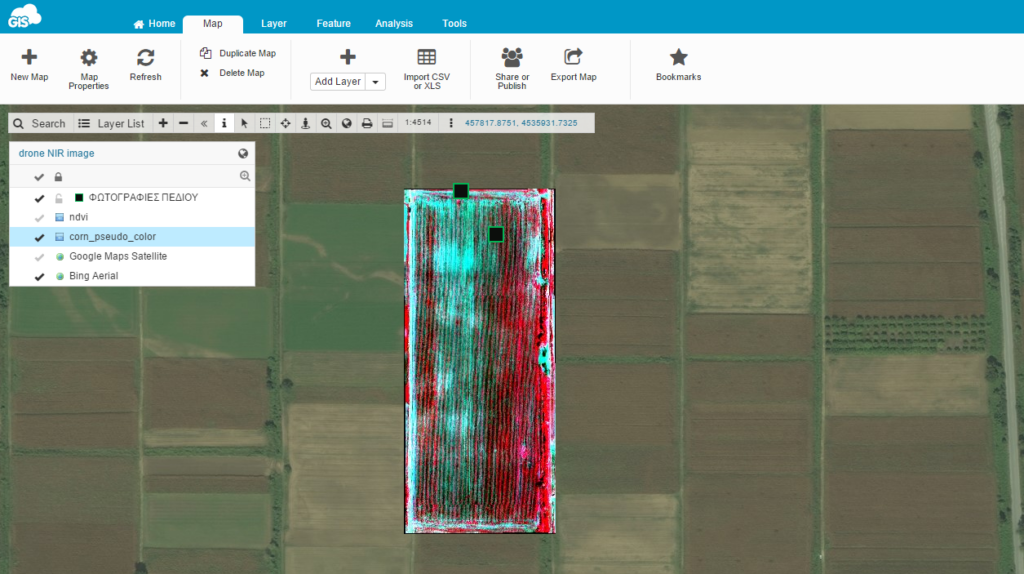Click the full extent globe tool
The width and height of the screenshot is (1024, 574).
(x=347, y=123)
